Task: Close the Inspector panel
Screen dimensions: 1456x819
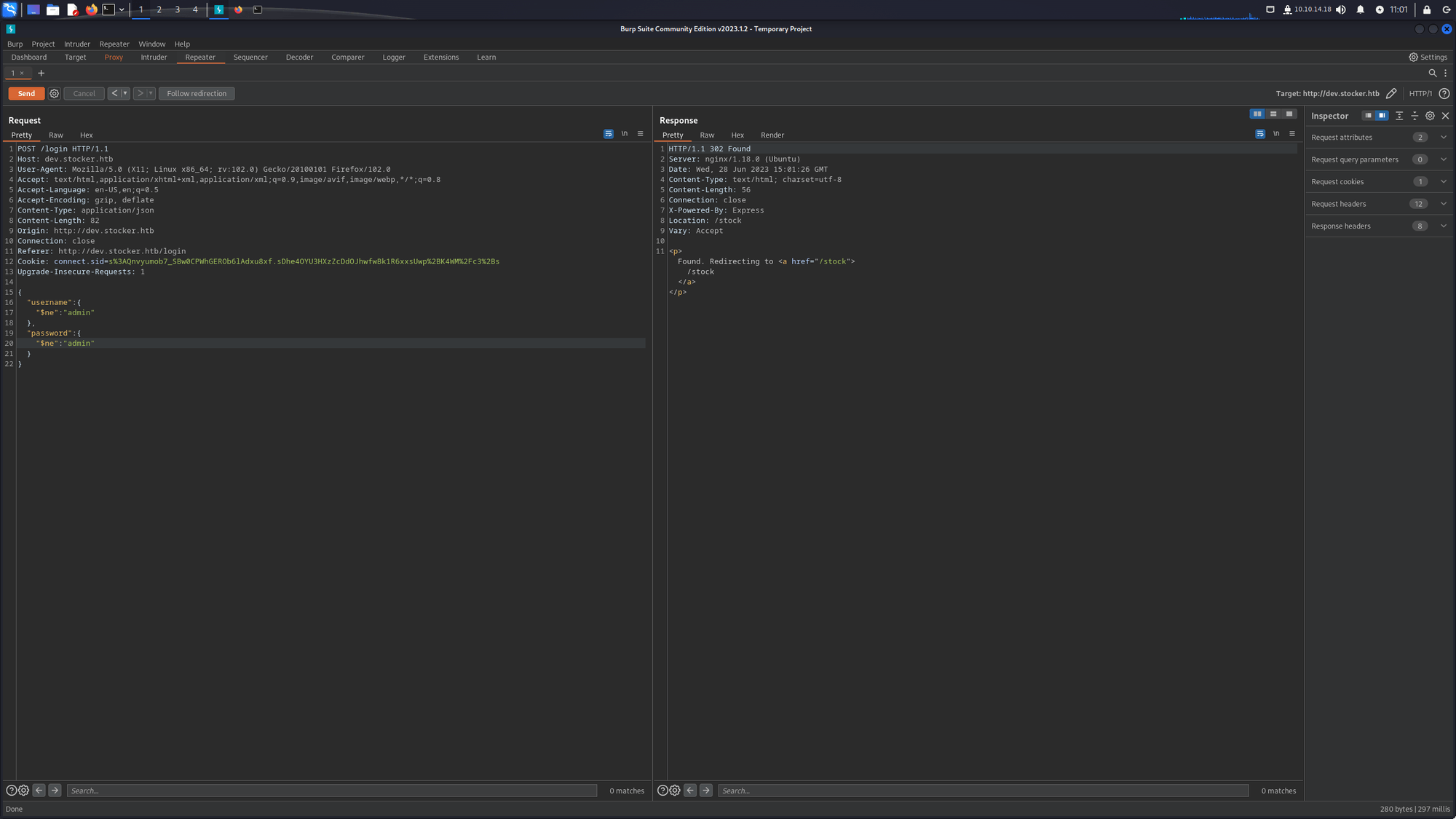Action: click(1446, 116)
